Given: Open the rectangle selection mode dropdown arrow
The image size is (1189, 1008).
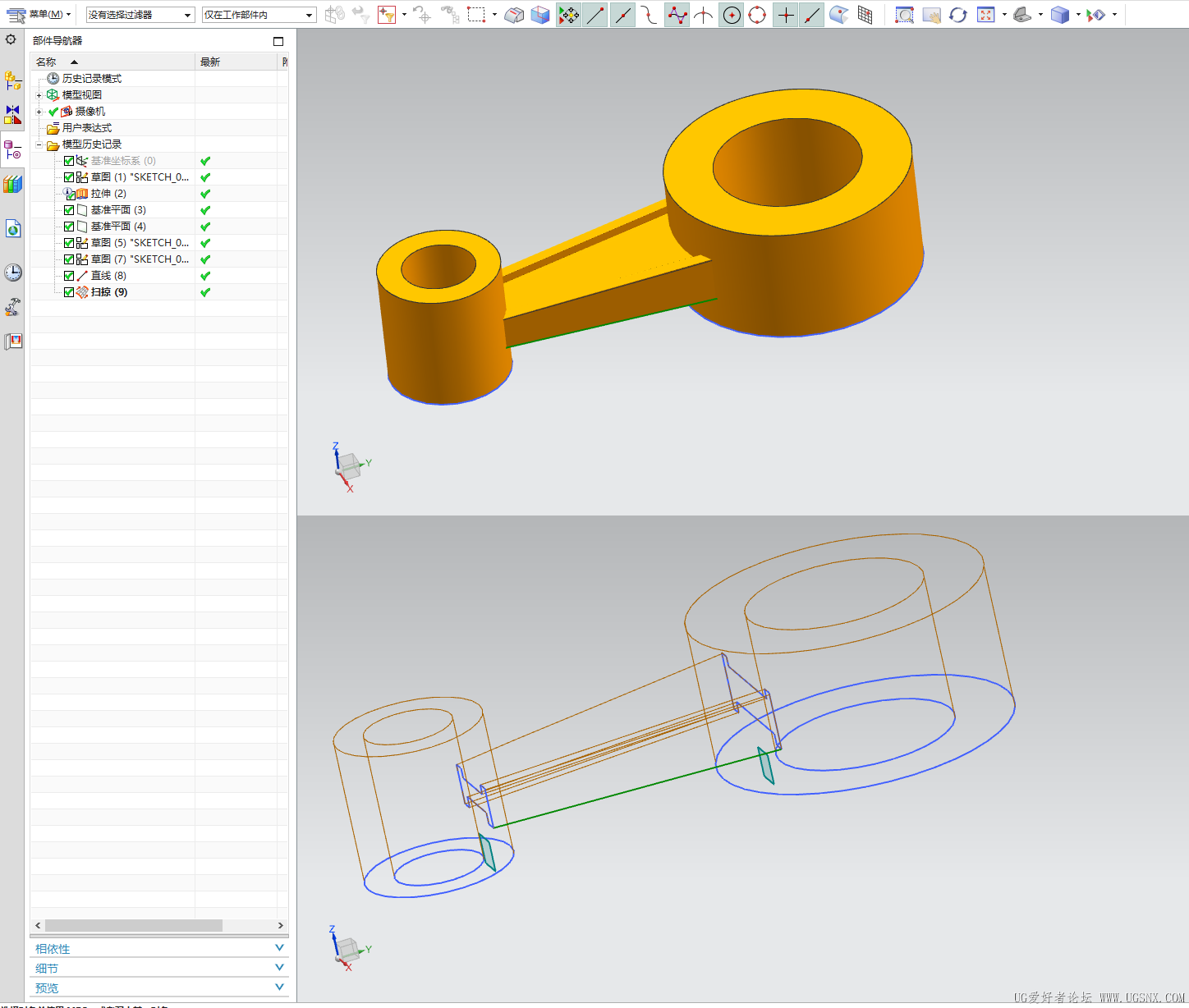Looking at the screenshot, I should (494, 15).
